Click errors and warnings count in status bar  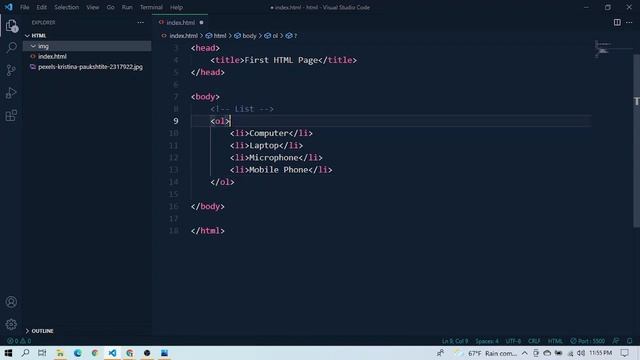[x=19, y=341]
